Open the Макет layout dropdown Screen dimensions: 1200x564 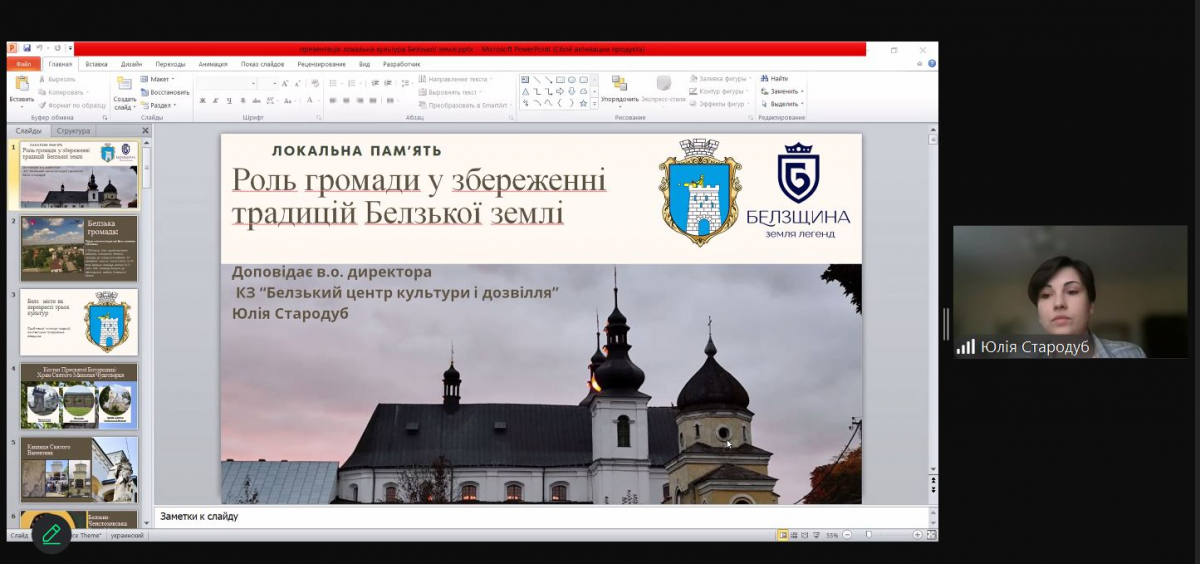click(158, 79)
